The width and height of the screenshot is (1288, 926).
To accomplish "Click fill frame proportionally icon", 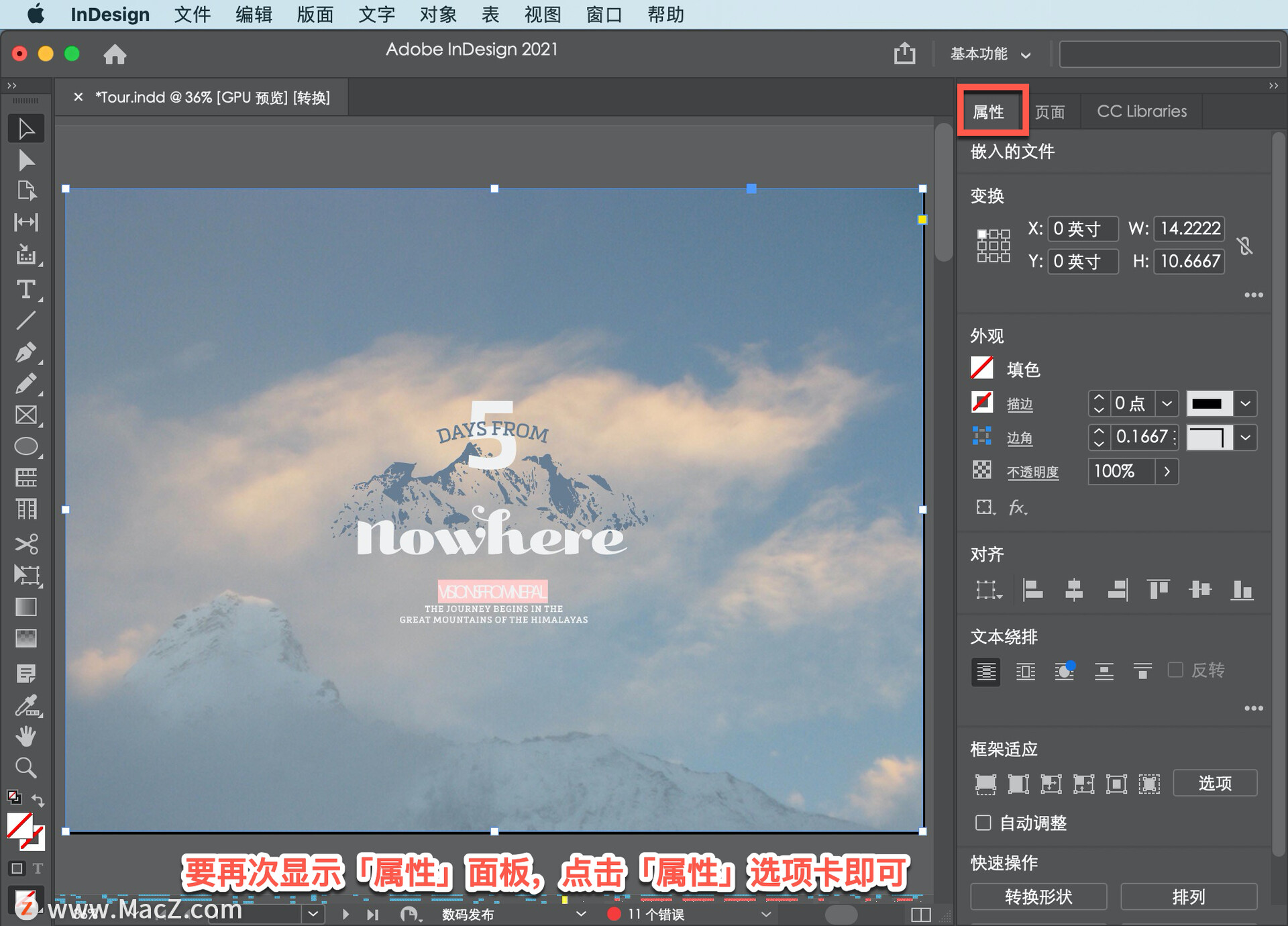I will coord(985,784).
